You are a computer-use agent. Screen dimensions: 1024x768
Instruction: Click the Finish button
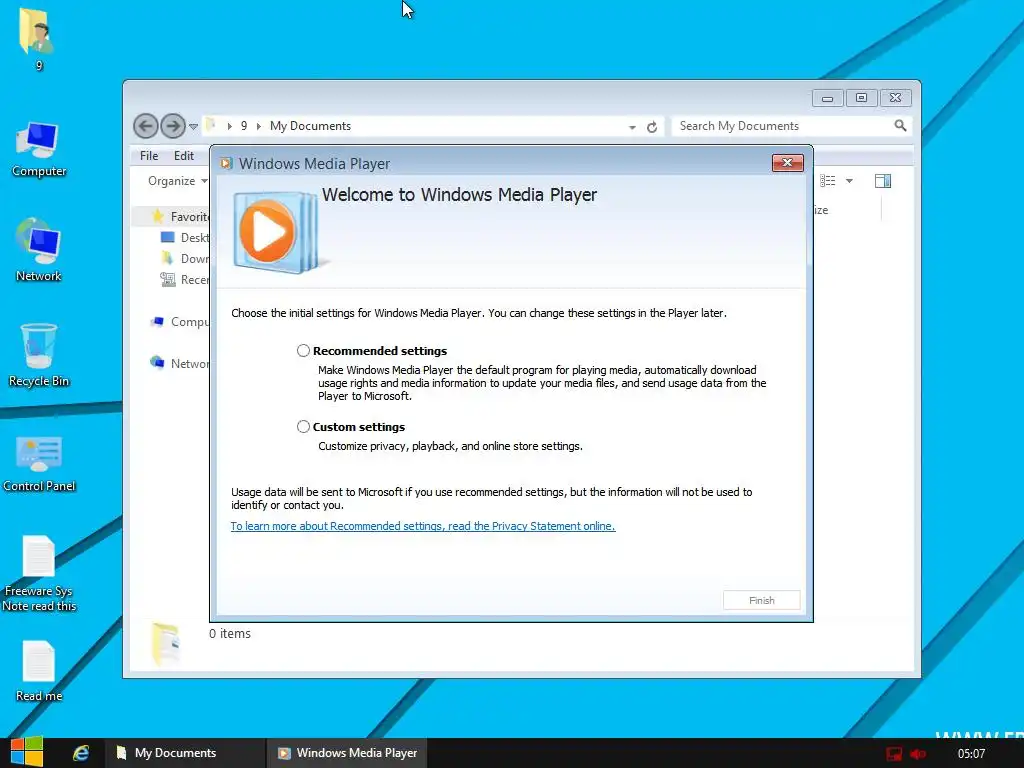tap(761, 600)
